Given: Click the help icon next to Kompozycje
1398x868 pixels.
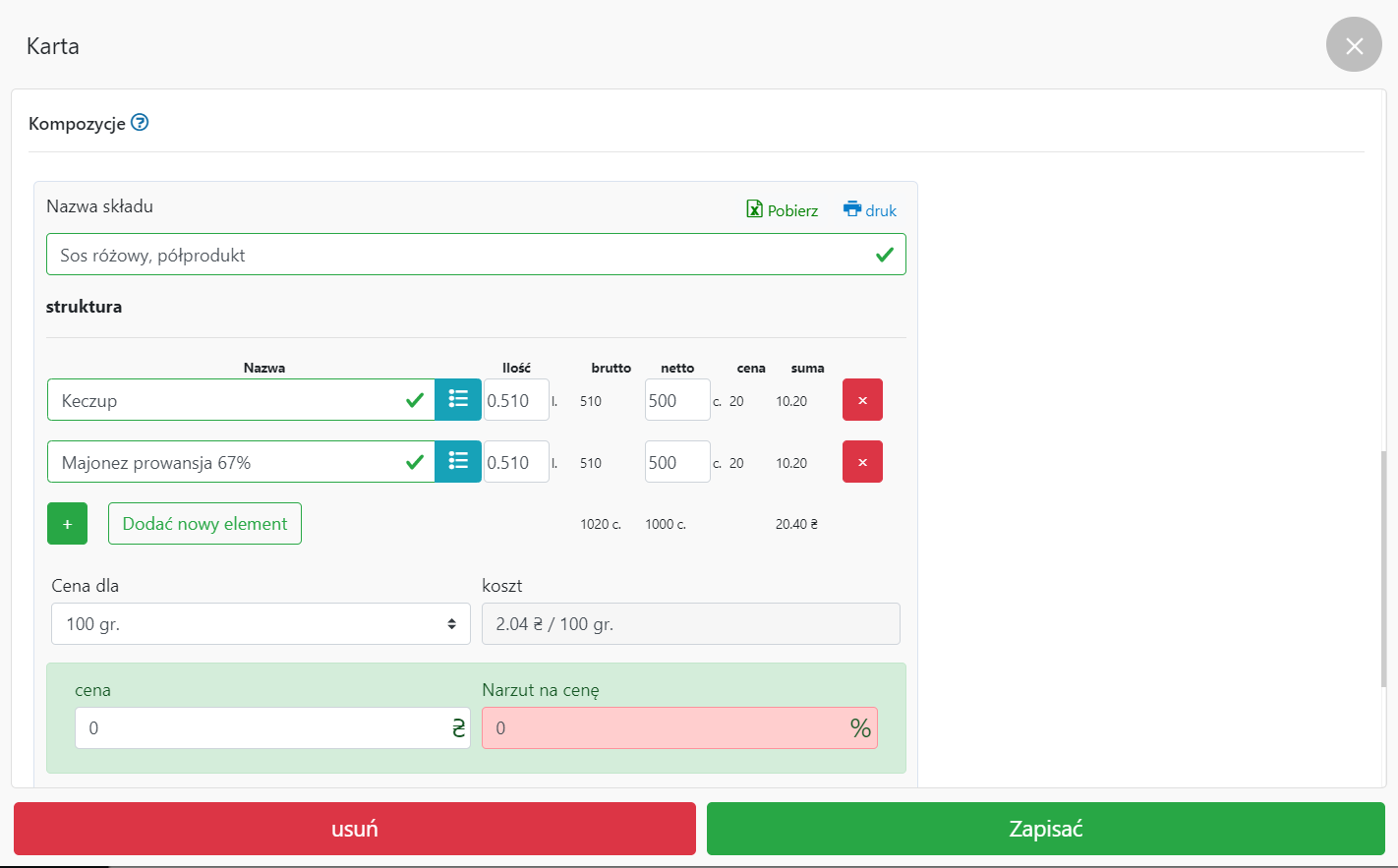Looking at the screenshot, I should point(140,123).
